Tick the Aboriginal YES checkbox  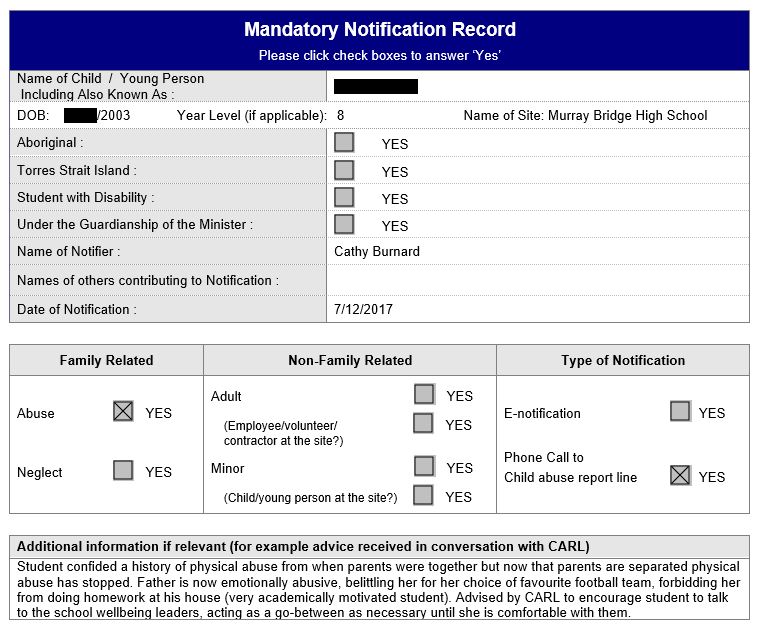344,143
